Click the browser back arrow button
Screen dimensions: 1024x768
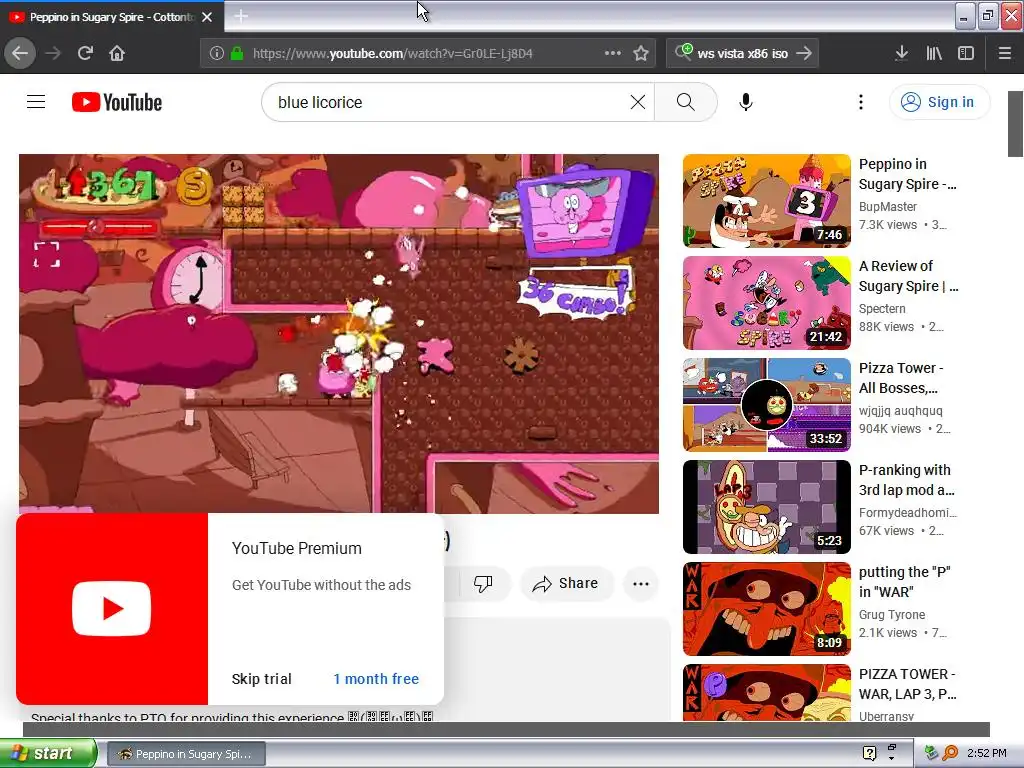coord(20,53)
